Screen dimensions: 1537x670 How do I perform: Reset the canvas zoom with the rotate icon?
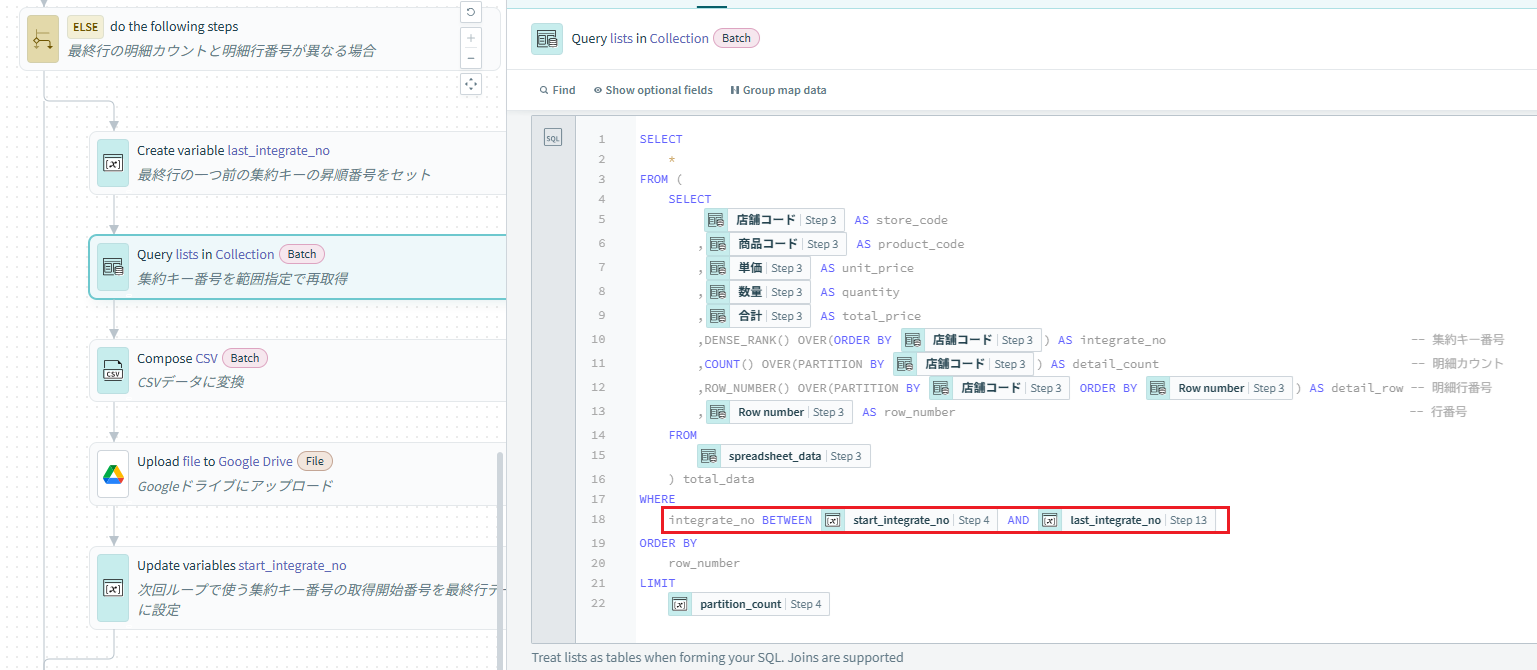(x=471, y=12)
